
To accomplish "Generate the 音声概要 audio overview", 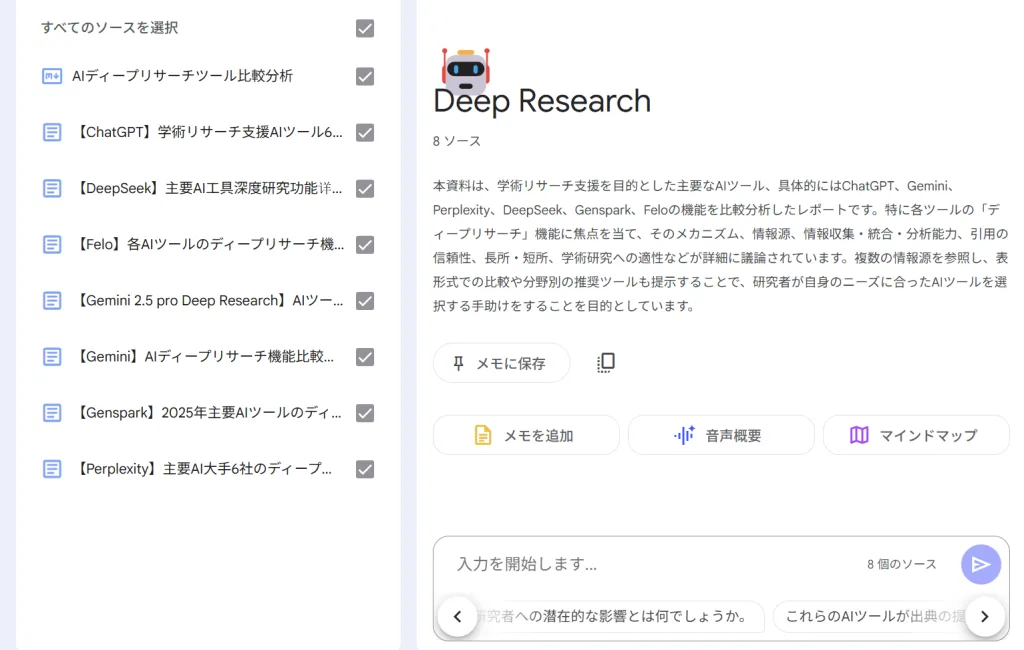I will pos(721,435).
